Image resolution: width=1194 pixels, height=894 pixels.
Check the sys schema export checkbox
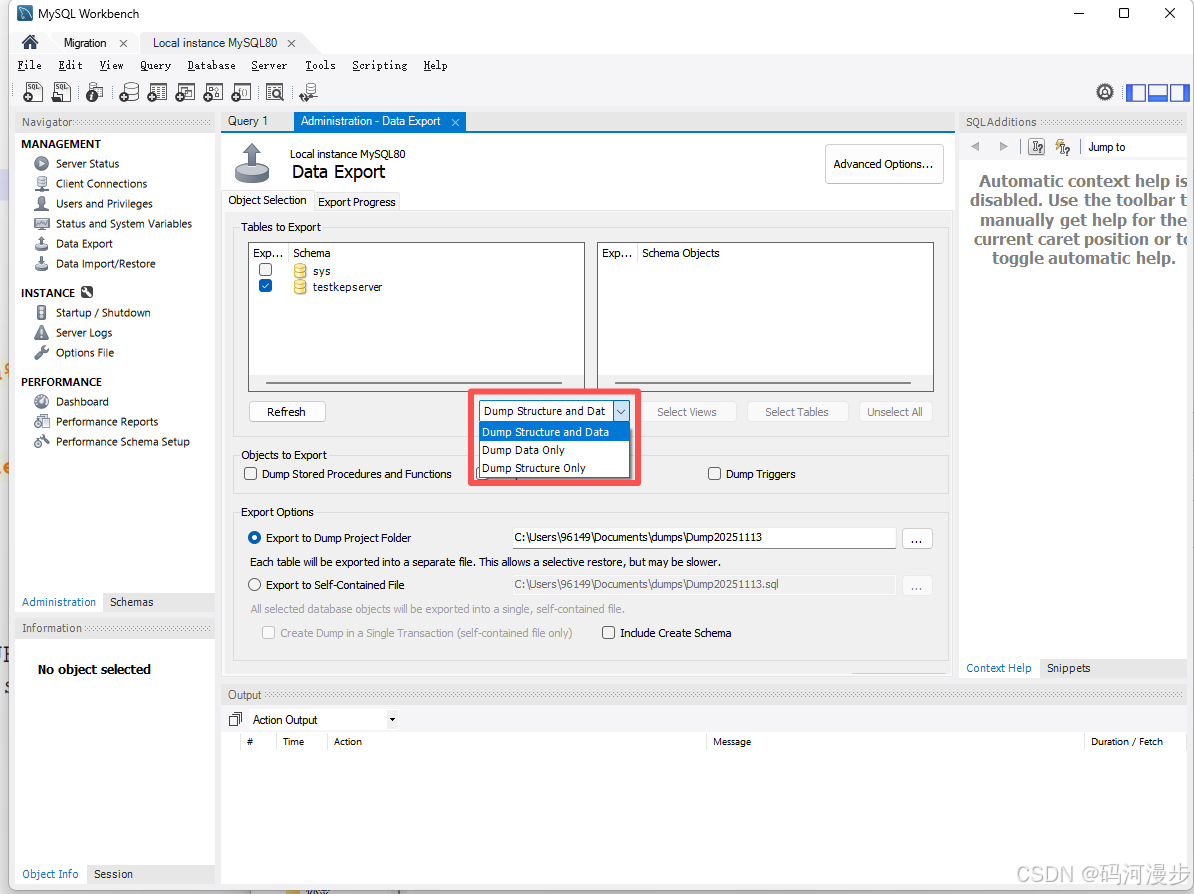tap(265, 270)
